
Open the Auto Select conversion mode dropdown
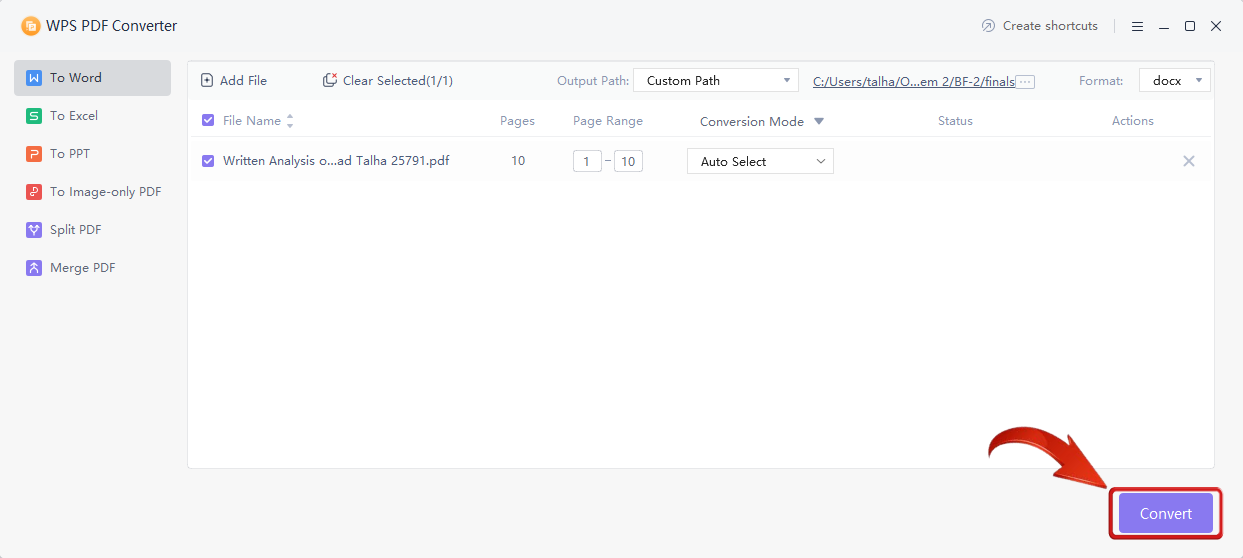[x=760, y=161]
